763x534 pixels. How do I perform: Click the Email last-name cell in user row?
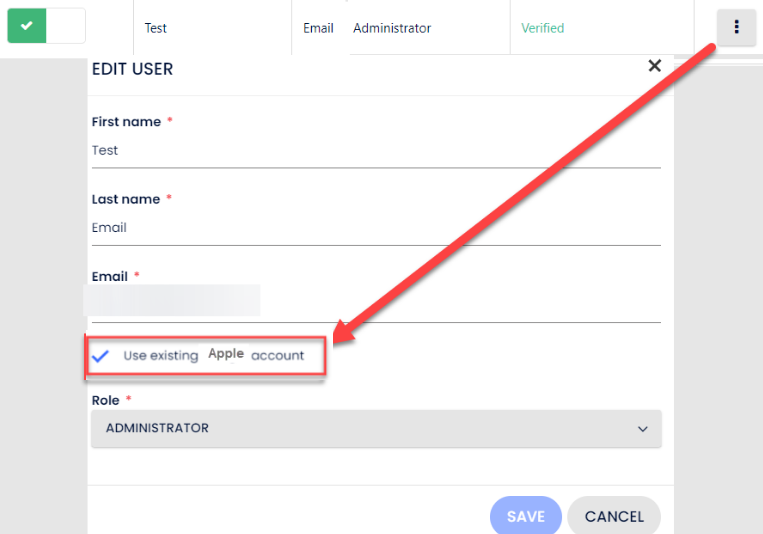pos(318,28)
